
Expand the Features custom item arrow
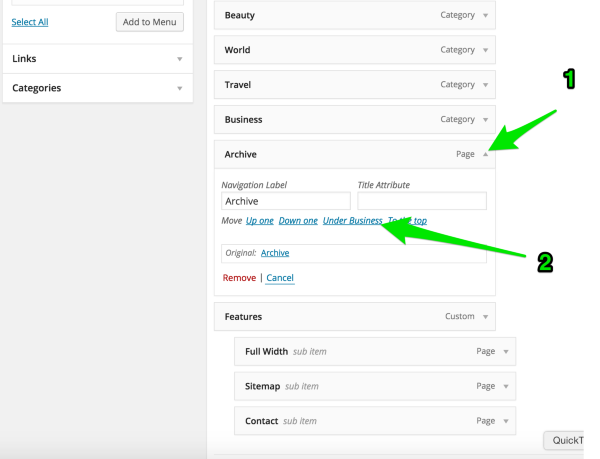click(x=485, y=317)
